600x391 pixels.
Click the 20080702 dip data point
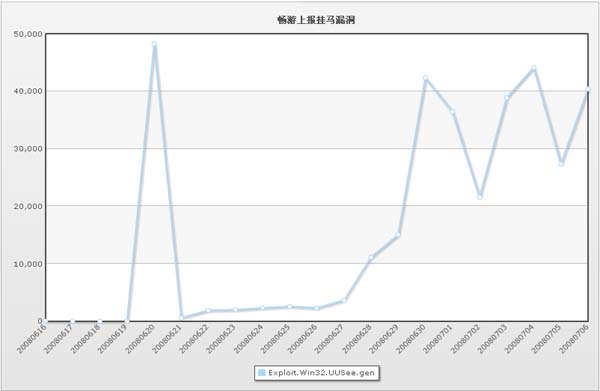[479, 197]
